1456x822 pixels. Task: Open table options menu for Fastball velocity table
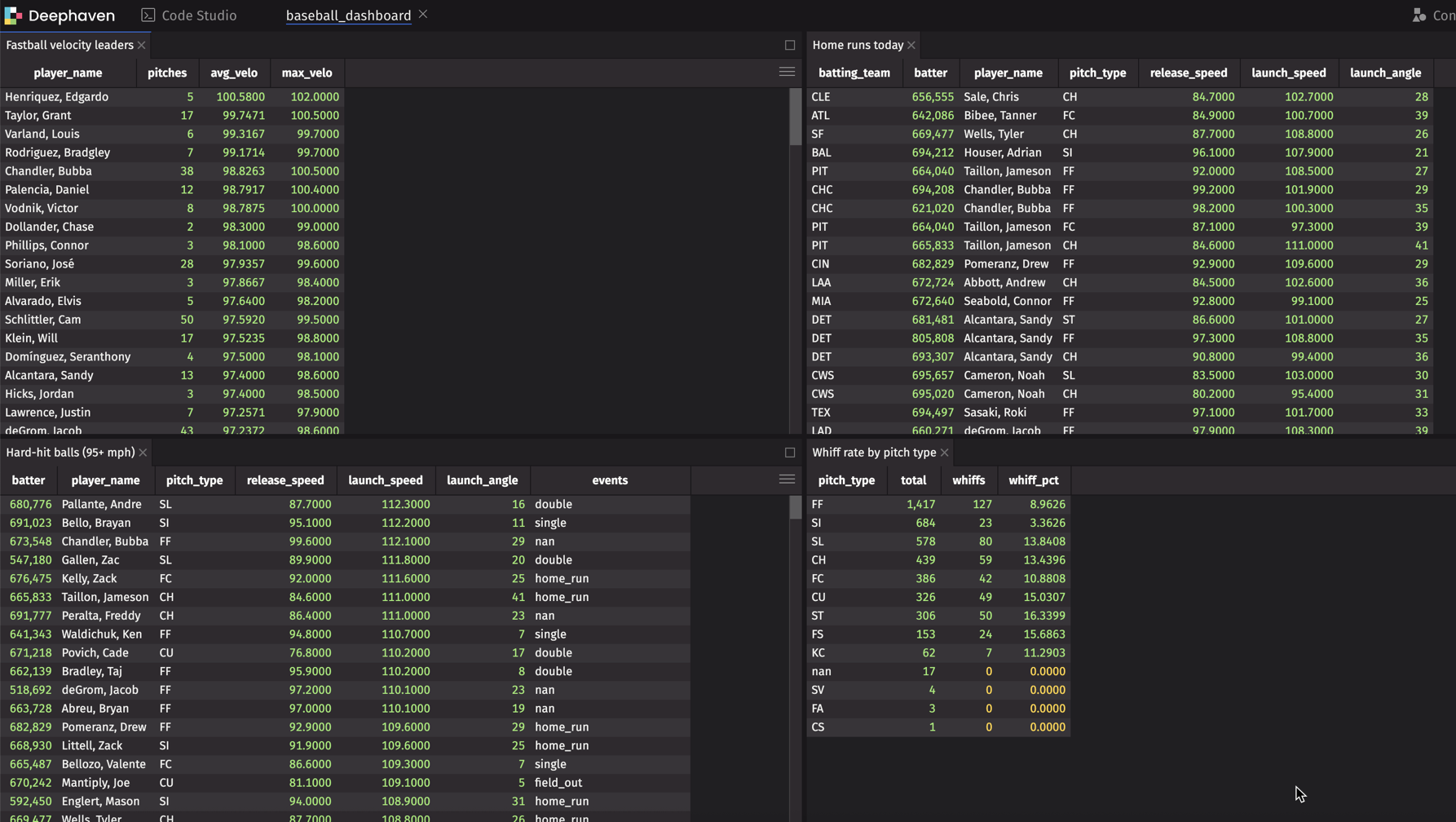point(787,73)
